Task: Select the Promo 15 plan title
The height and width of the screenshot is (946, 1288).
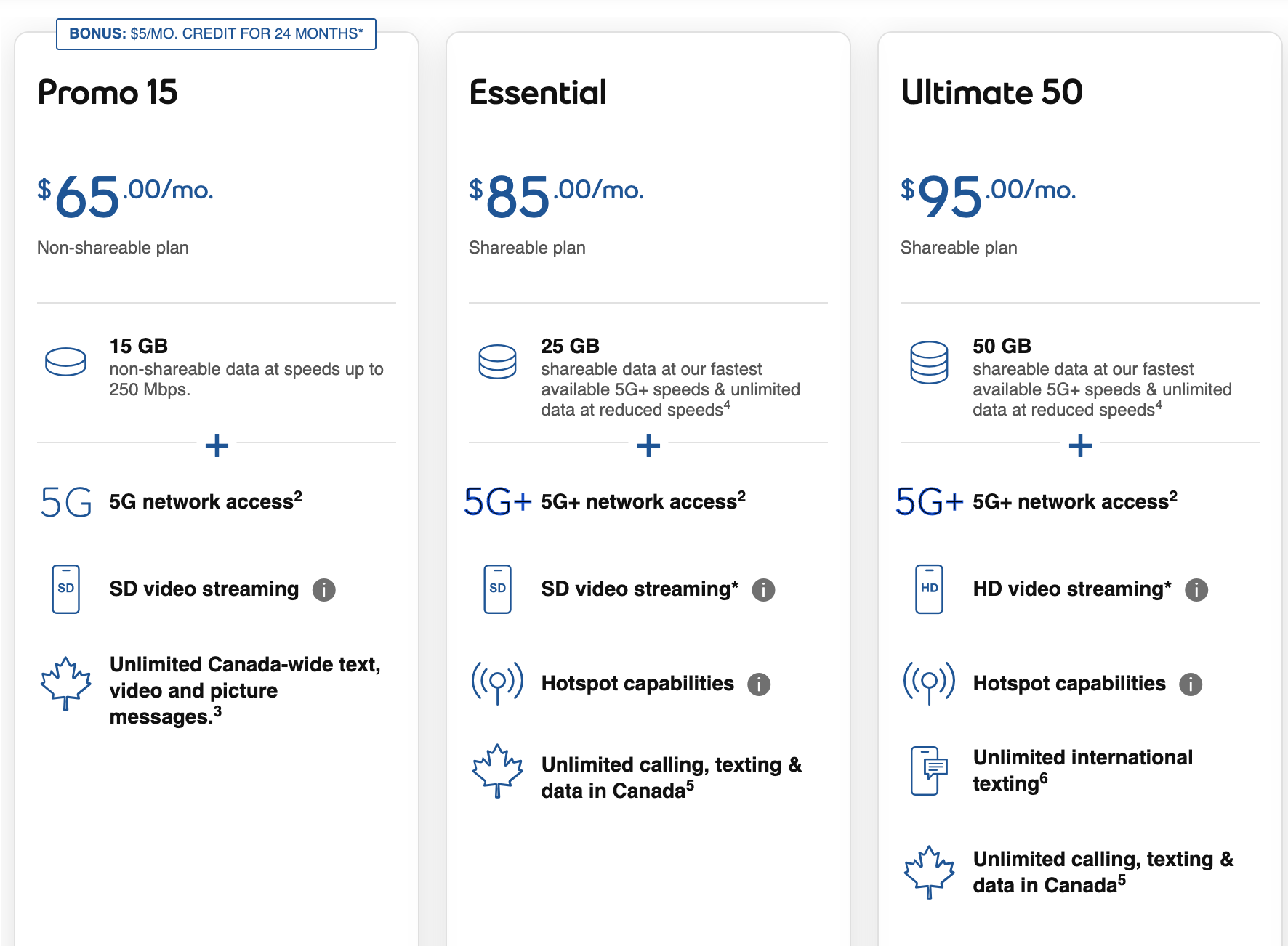Action: [x=108, y=92]
